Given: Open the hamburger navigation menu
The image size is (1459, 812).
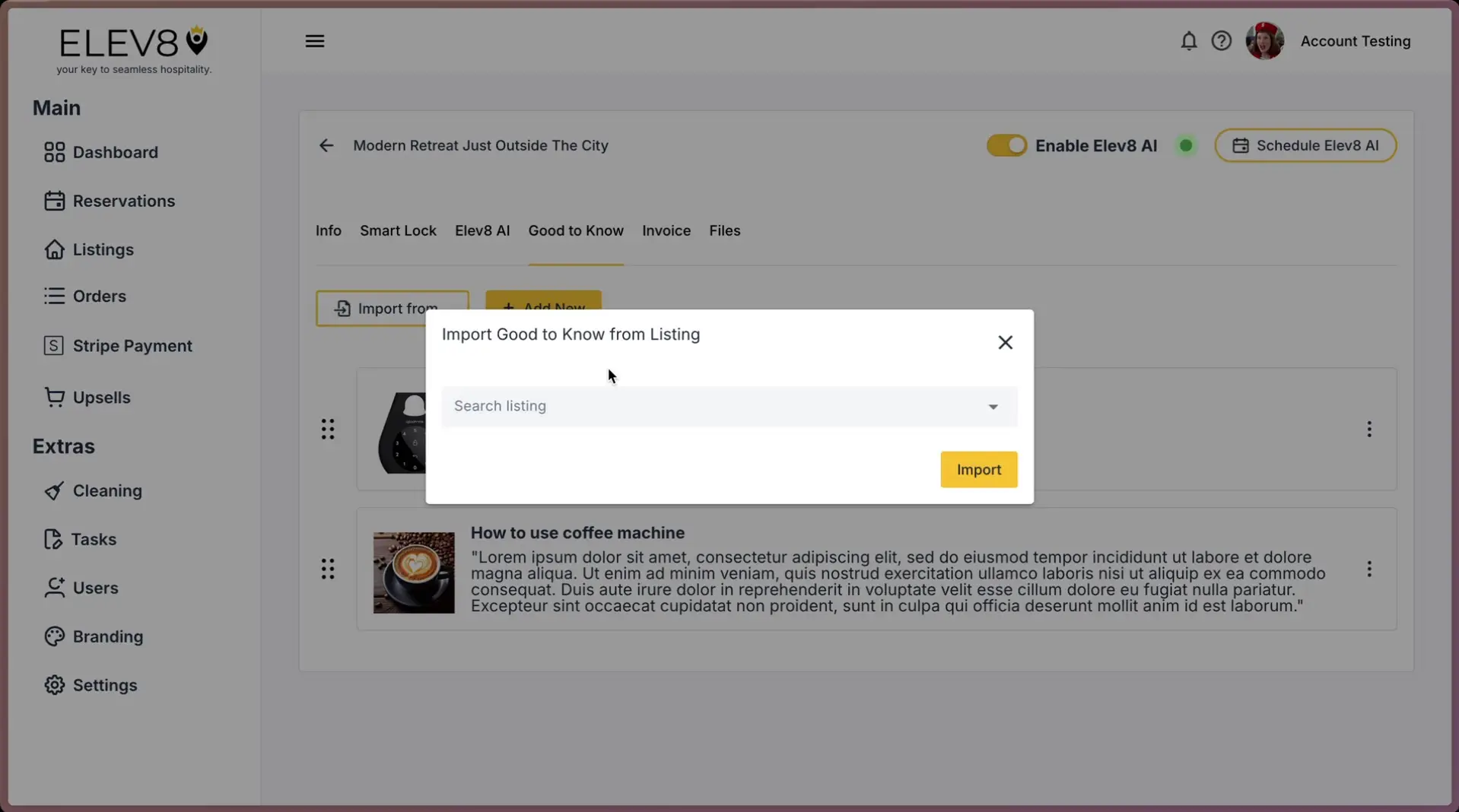Looking at the screenshot, I should coord(315,41).
